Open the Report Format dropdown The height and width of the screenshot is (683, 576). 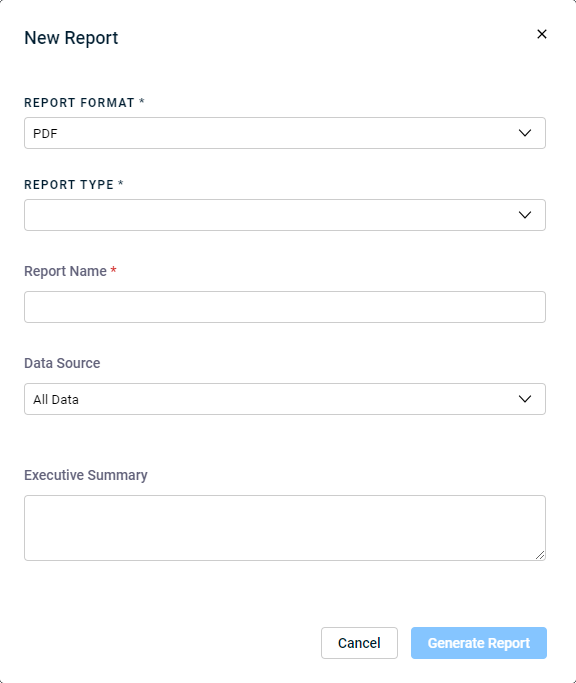tap(285, 133)
